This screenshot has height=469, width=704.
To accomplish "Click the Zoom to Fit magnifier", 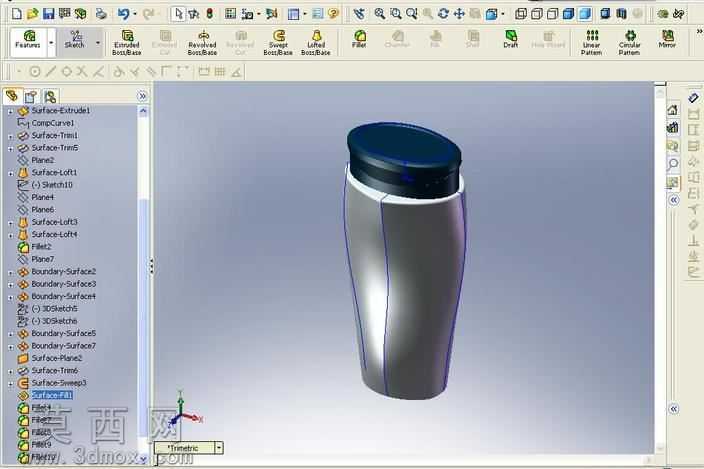I will coord(379,14).
